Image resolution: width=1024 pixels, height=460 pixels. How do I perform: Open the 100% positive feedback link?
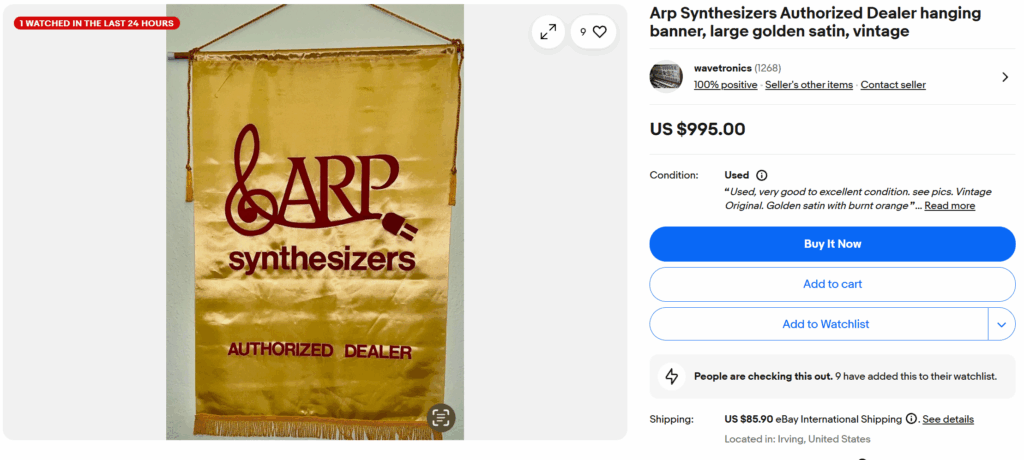coord(726,85)
